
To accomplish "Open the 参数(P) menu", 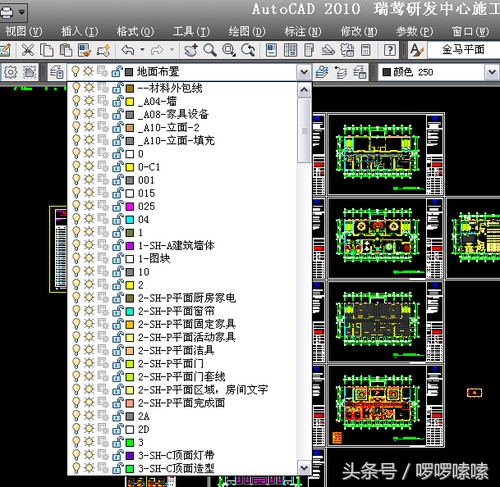I will point(414,31).
